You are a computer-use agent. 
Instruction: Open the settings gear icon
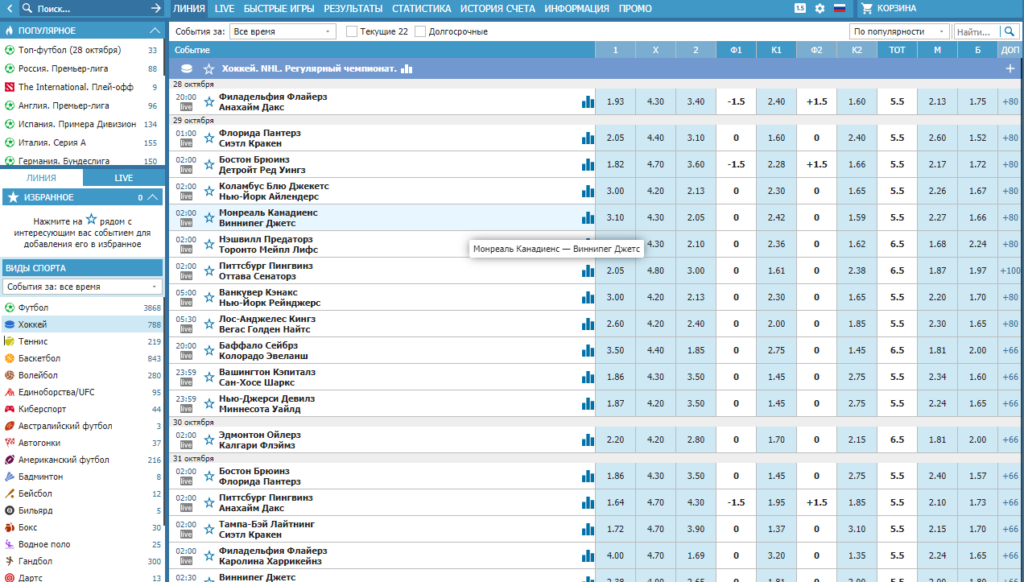pos(820,8)
